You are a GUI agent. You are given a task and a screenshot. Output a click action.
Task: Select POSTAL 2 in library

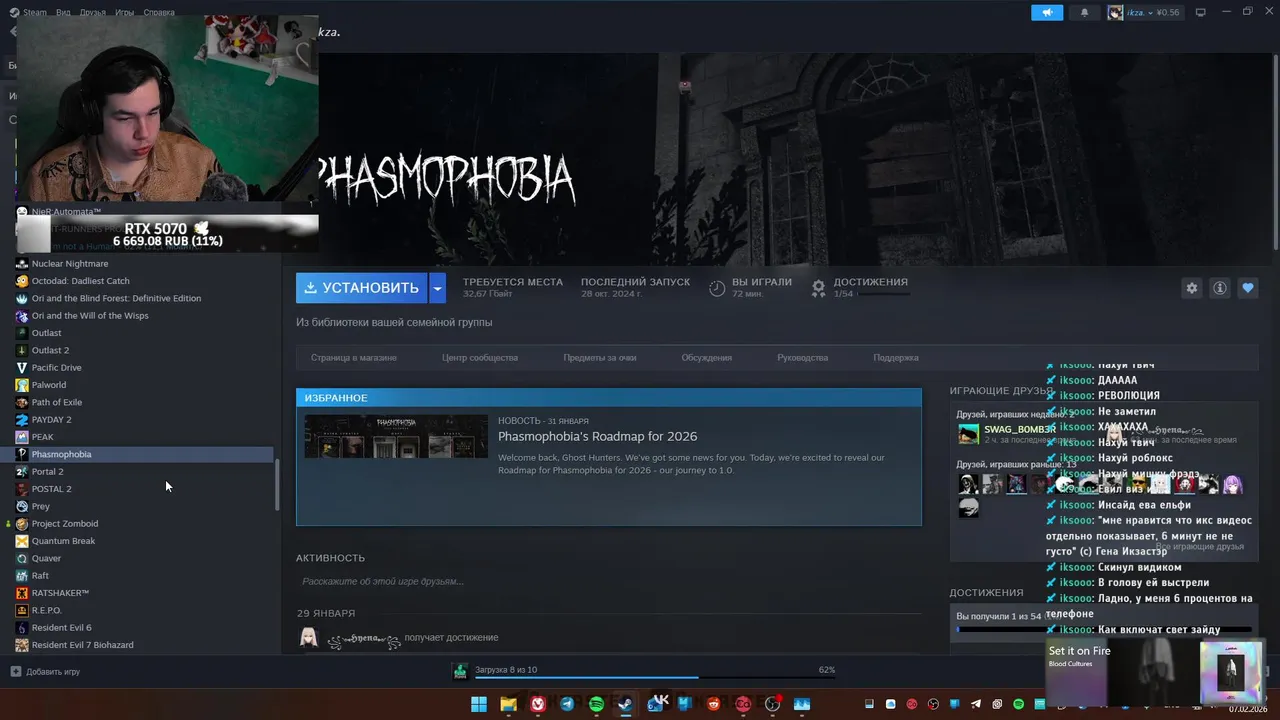(x=51, y=489)
